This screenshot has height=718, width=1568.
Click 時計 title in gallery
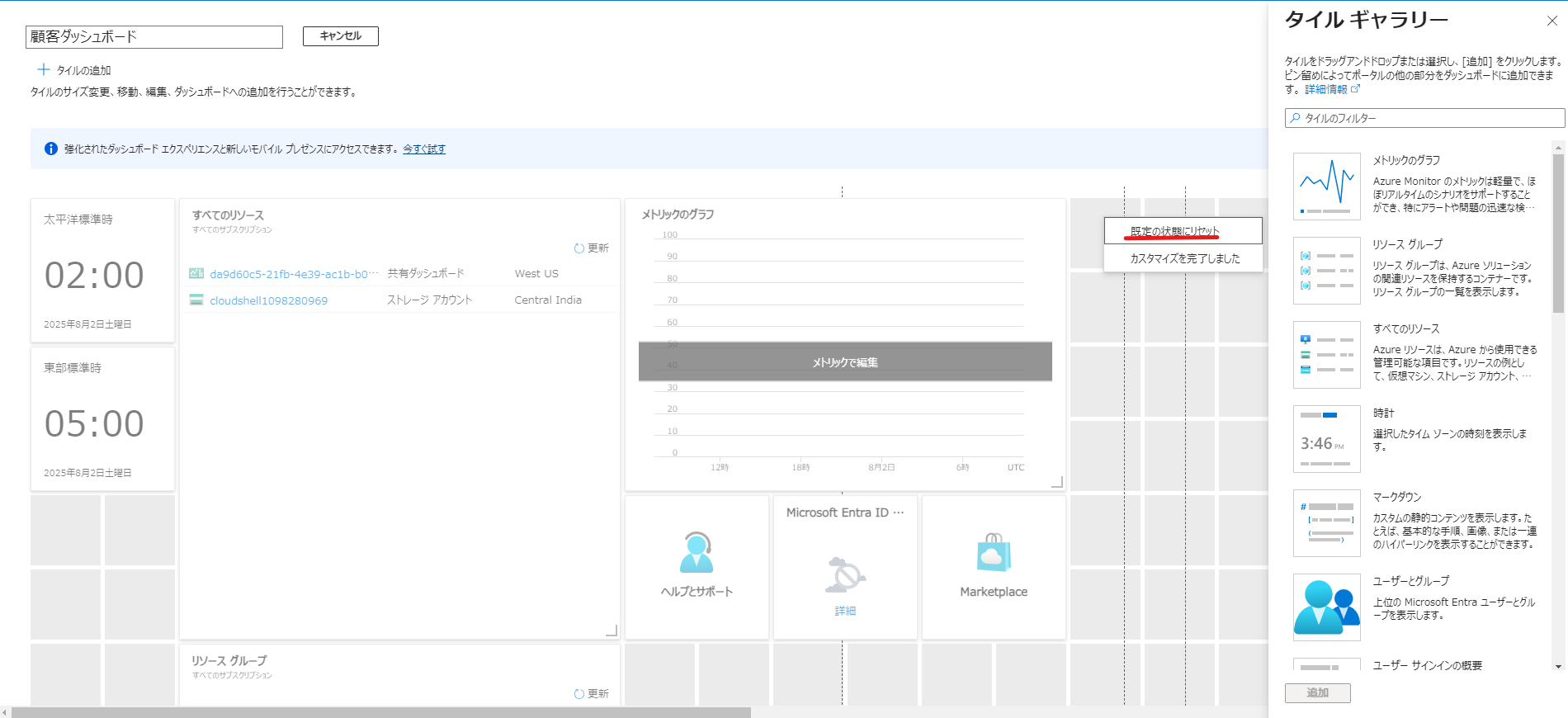(x=1383, y=413)
